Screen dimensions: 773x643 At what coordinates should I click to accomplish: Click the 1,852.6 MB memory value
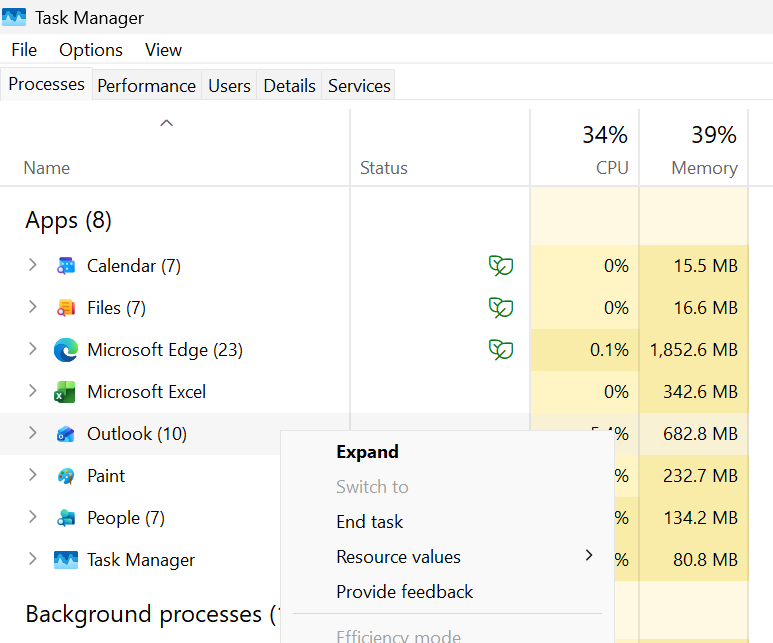coord(694,350)
